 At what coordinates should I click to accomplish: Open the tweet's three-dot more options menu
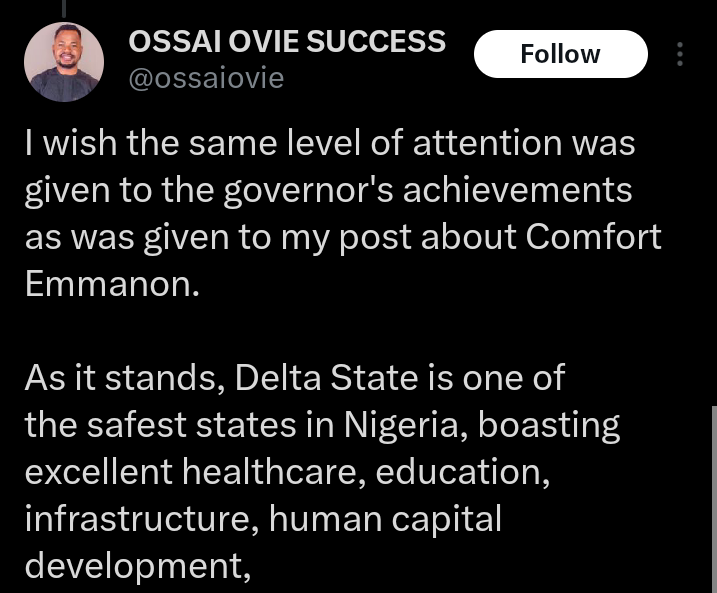pyautogui.click(x=680, y=54)
